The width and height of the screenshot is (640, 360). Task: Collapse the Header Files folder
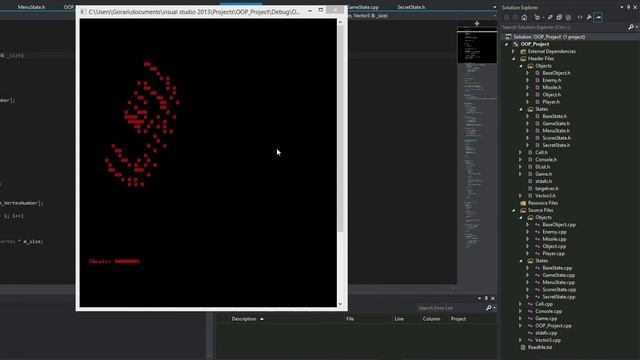[514, 59]
